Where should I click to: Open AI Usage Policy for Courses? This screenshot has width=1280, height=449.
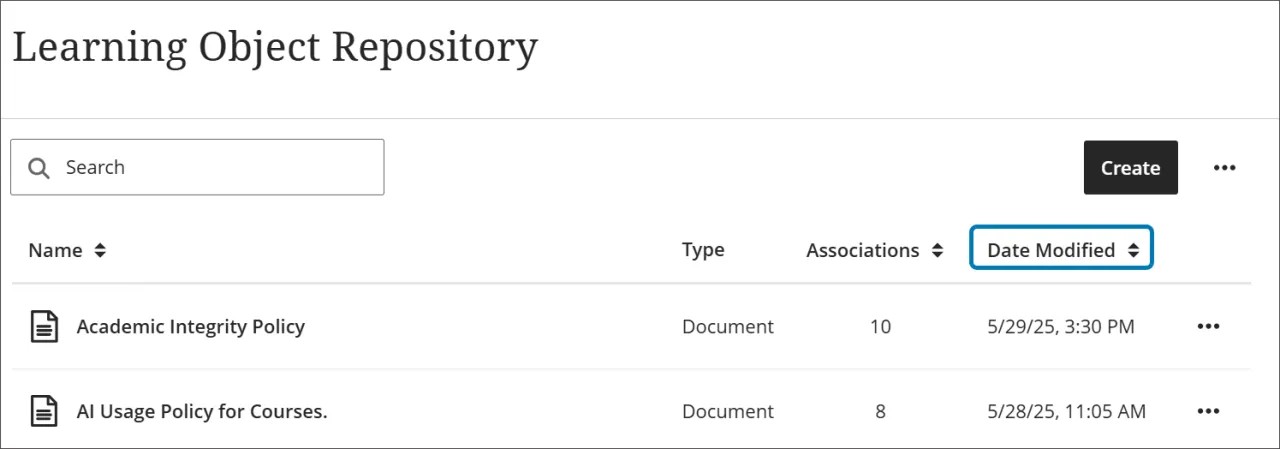(x=202, y=411)
